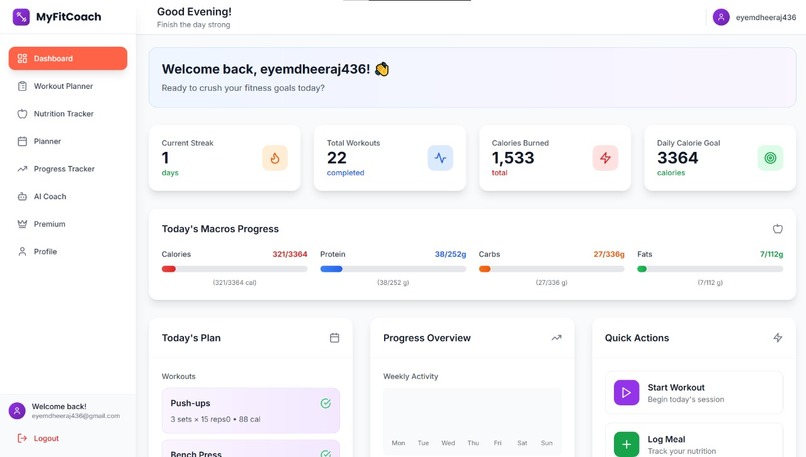The width and height of the screenshot is (806, 457).
Task: Open Workout Planner in the sidebar
Action: 68,86
